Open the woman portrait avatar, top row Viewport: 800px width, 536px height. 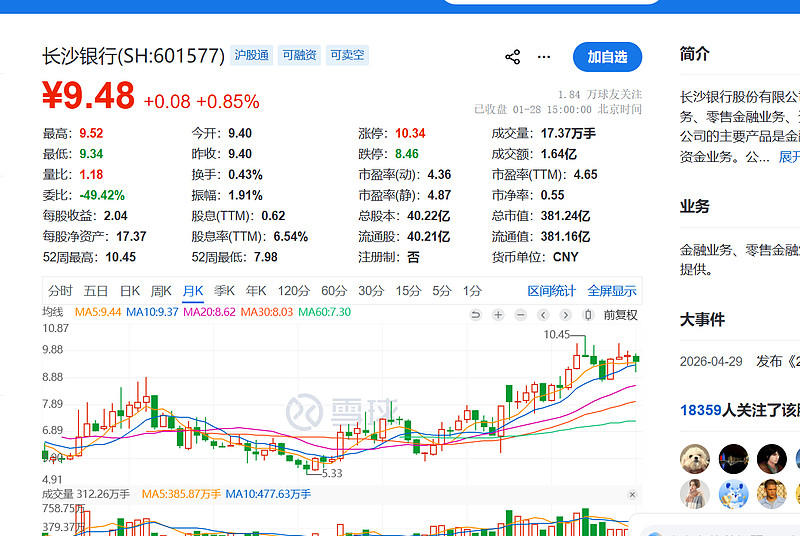(771, 458)
